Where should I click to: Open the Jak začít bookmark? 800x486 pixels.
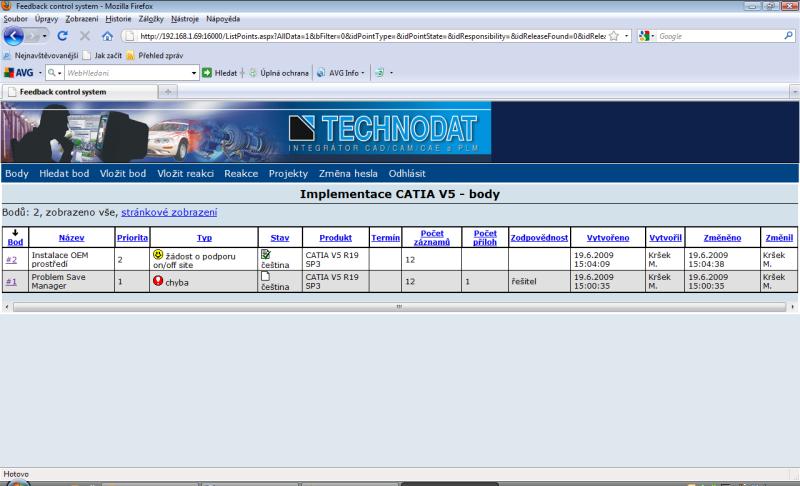click(103, 56)
